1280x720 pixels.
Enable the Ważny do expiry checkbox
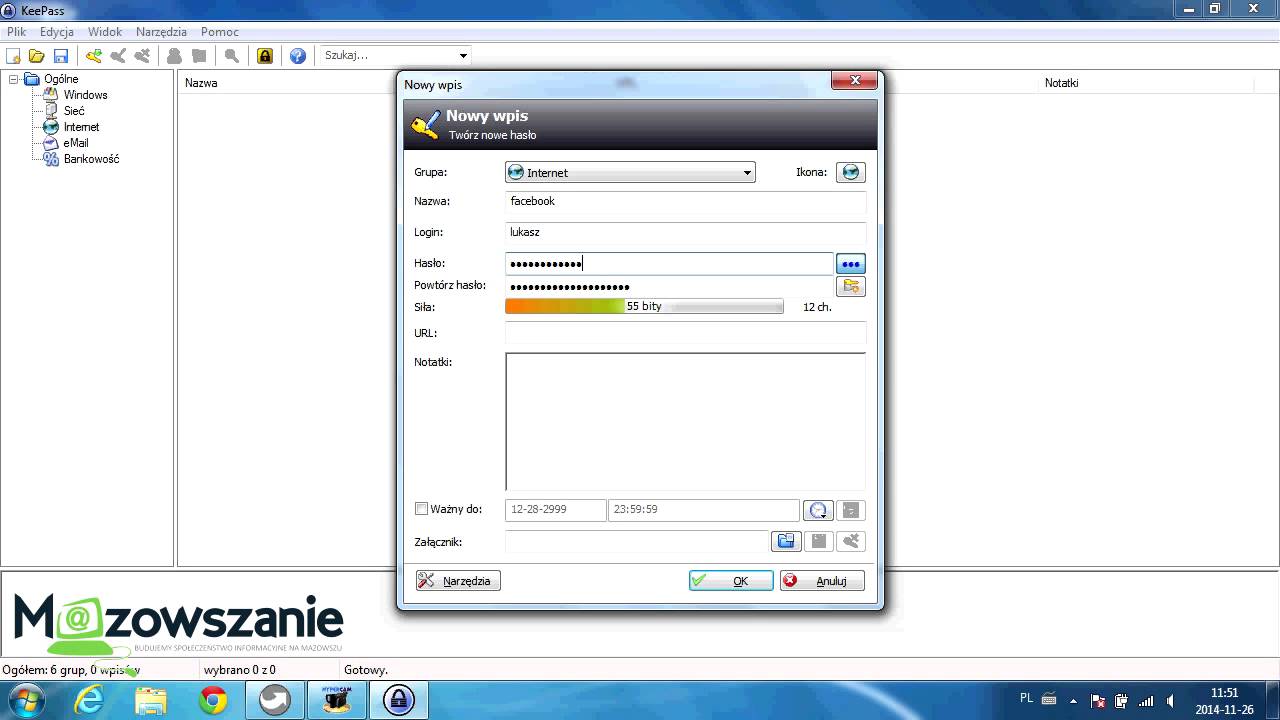coord(421,509)
